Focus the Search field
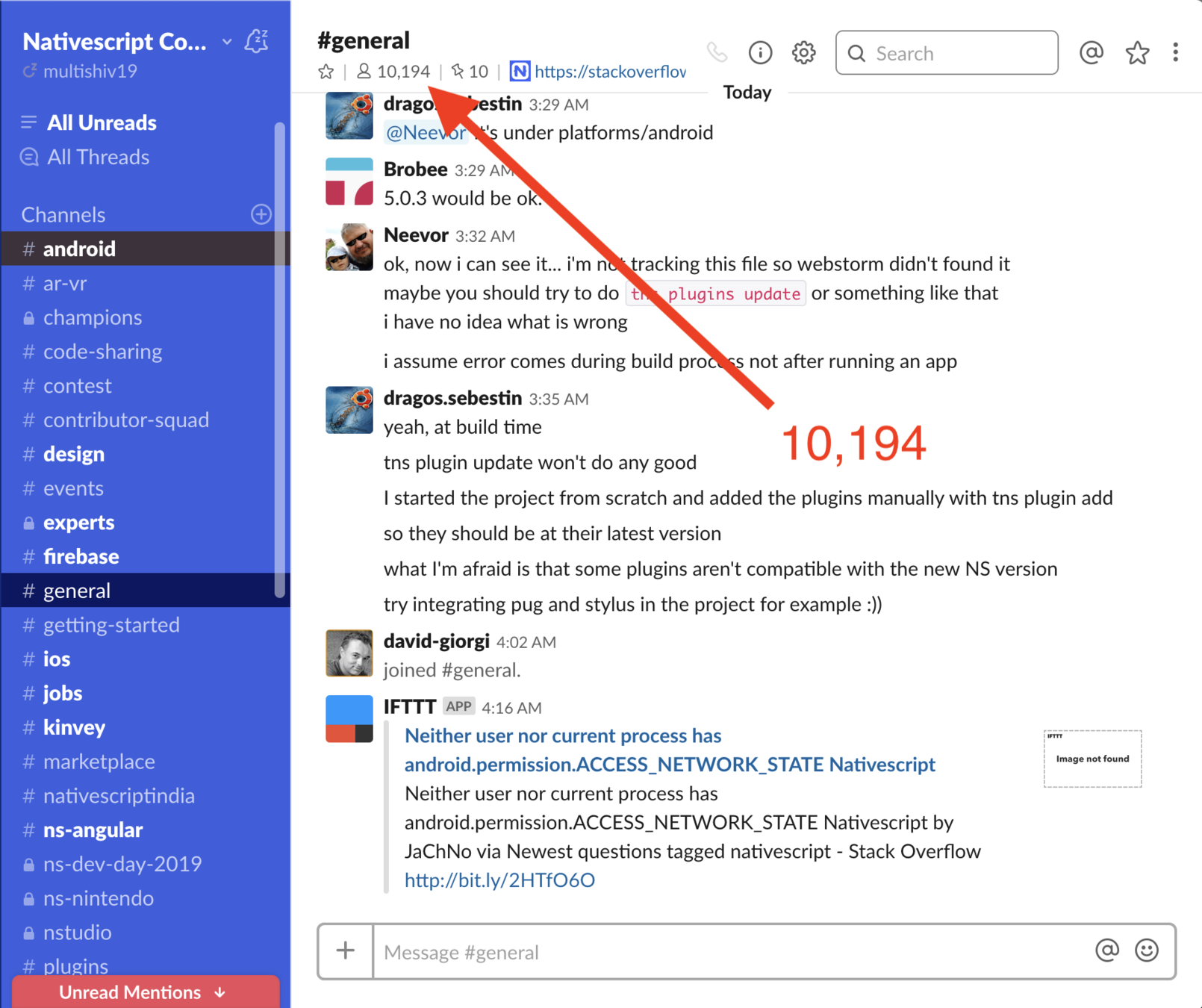This screenshot has height=1008, width=1202. click(x=947, y=53)
